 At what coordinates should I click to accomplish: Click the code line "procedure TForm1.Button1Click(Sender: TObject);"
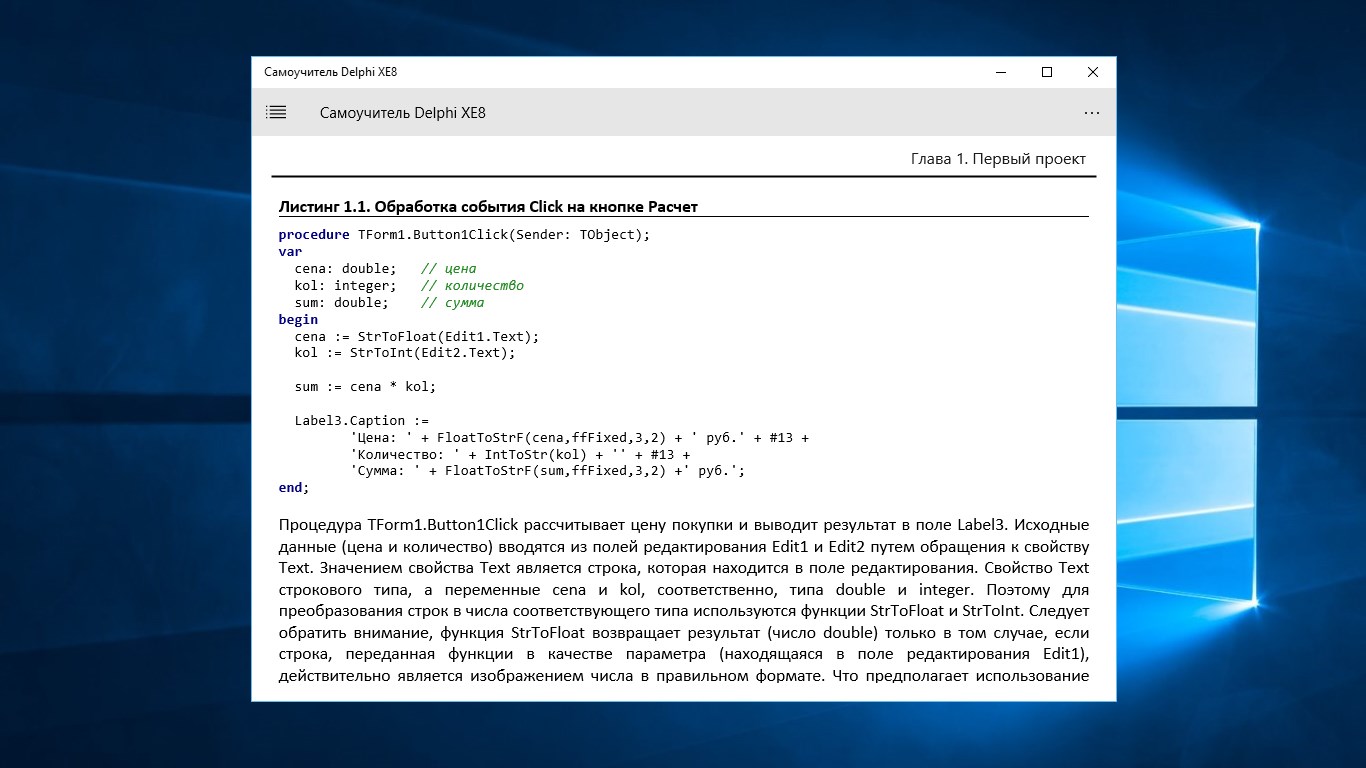coord(465,235)
